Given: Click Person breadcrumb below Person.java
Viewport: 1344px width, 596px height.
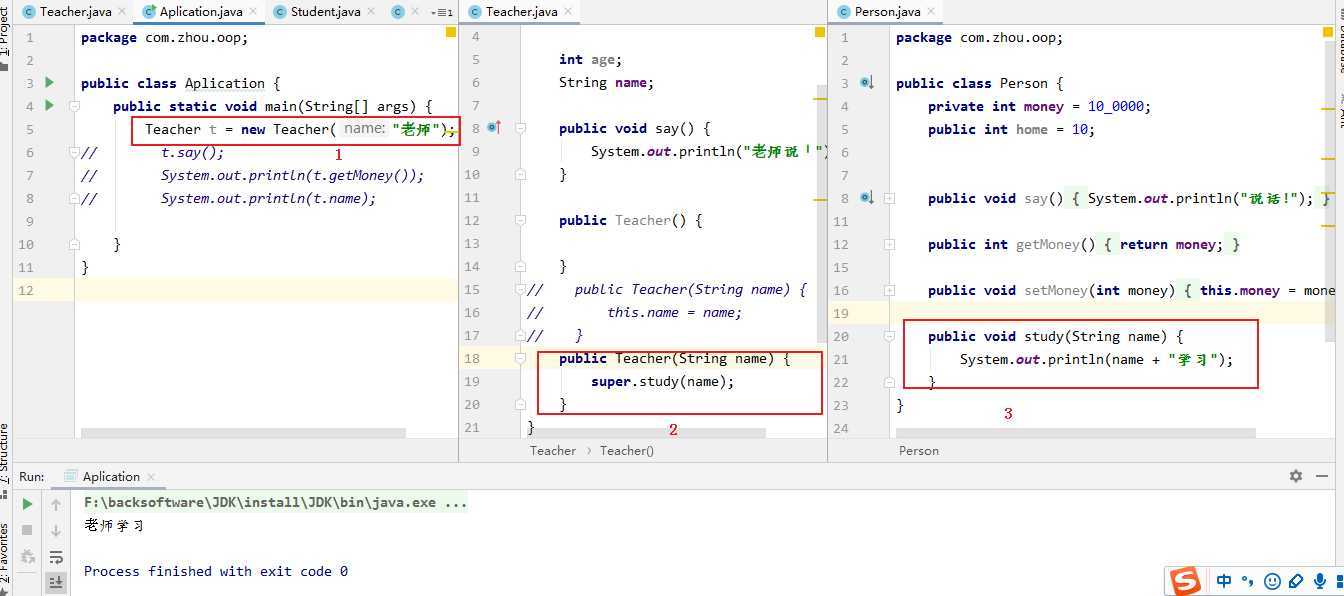Looking at the screenshot, I should (918, 451).
